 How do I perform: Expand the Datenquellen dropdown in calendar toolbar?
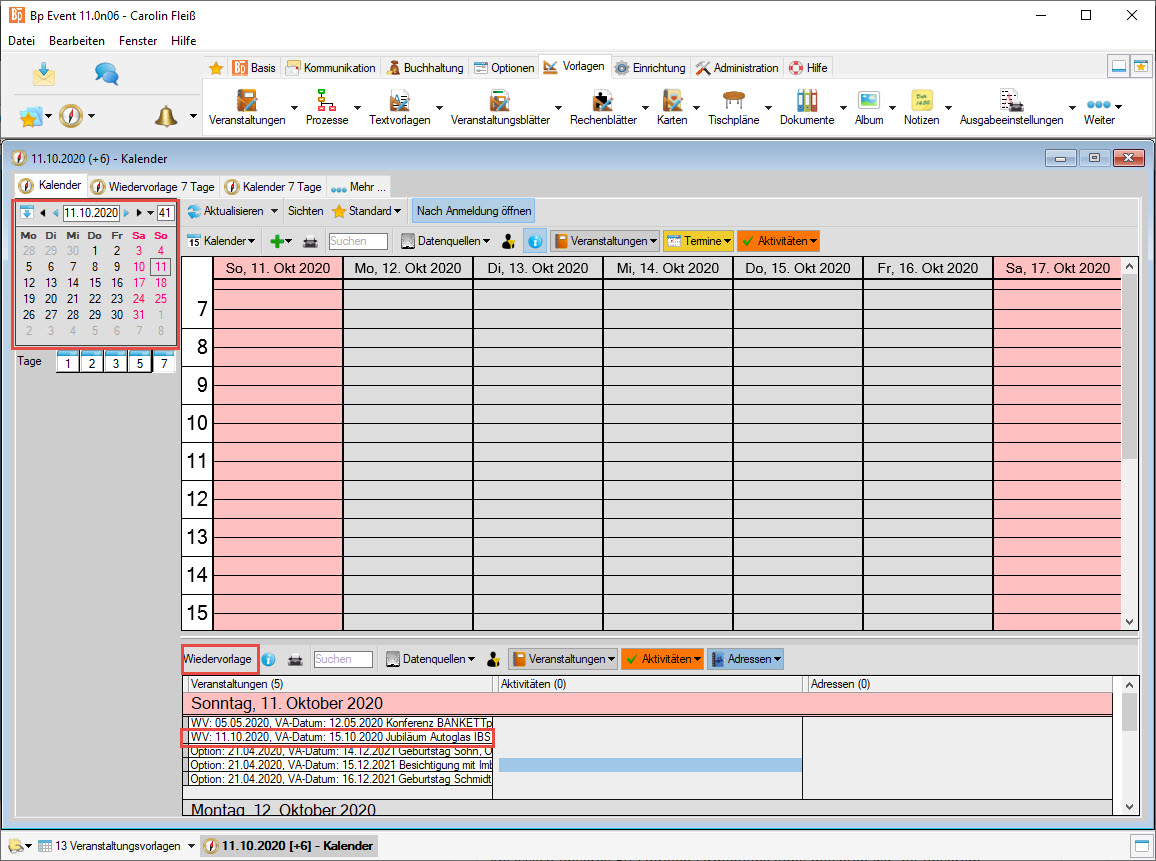[x=445, y=241]
